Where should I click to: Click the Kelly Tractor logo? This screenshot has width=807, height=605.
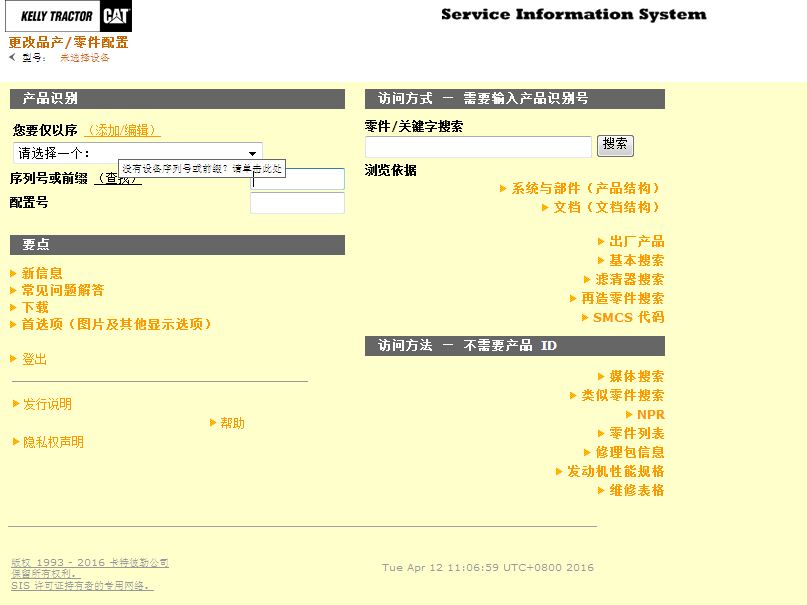pos(56,16)
